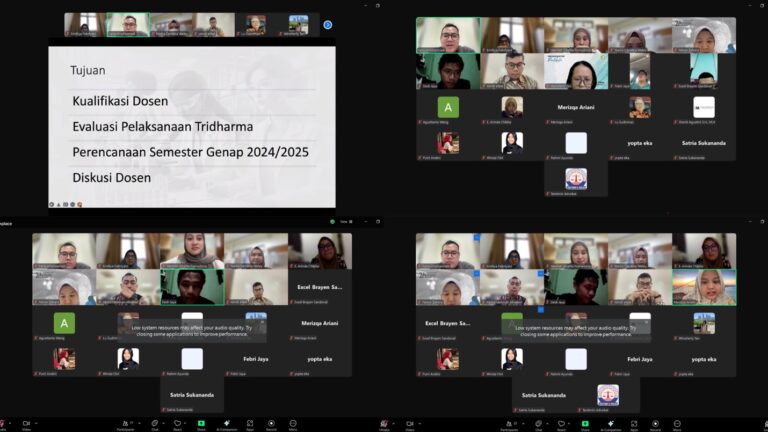Click green Share button in bottom-right window
768x432 pixels.
click(x=585, y=424)
